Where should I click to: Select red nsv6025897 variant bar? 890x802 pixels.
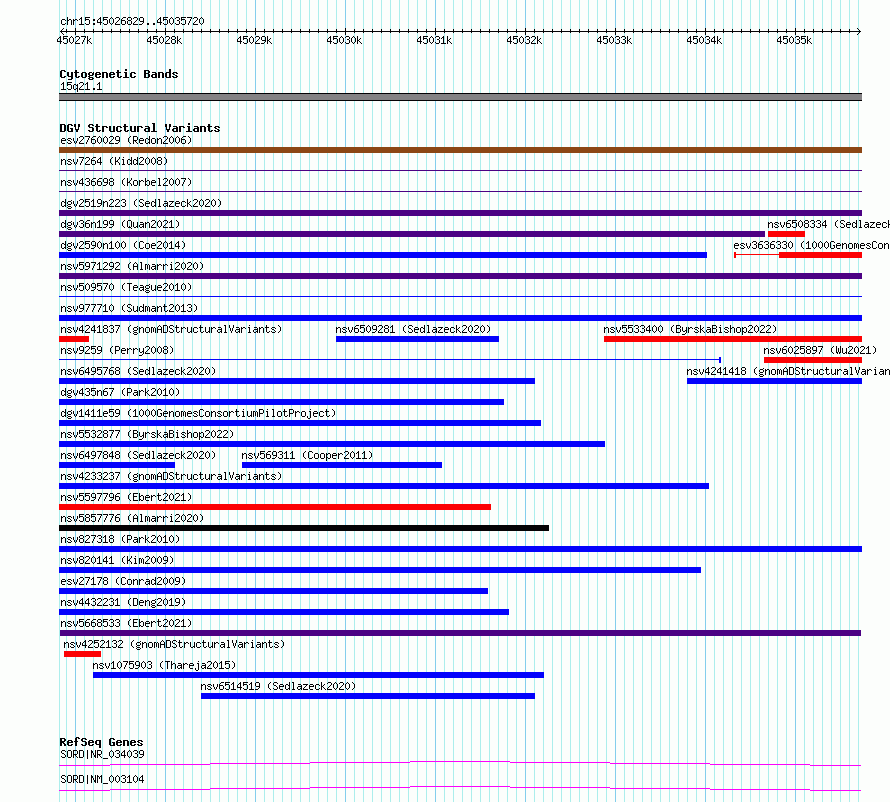click(x=813, y=360)
